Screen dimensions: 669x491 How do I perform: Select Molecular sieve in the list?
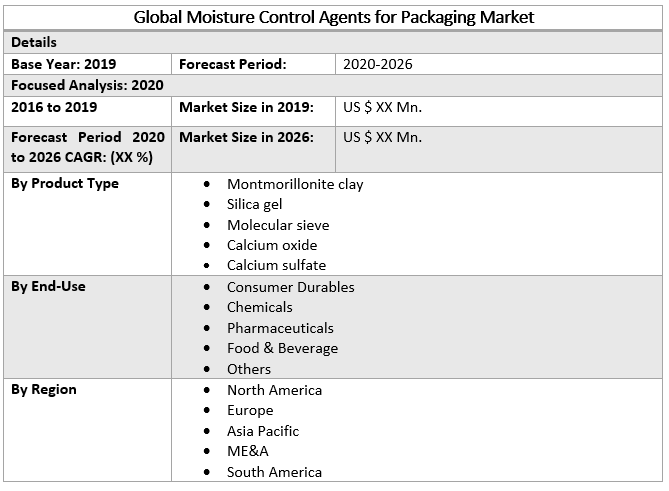[x=278, y=225]
